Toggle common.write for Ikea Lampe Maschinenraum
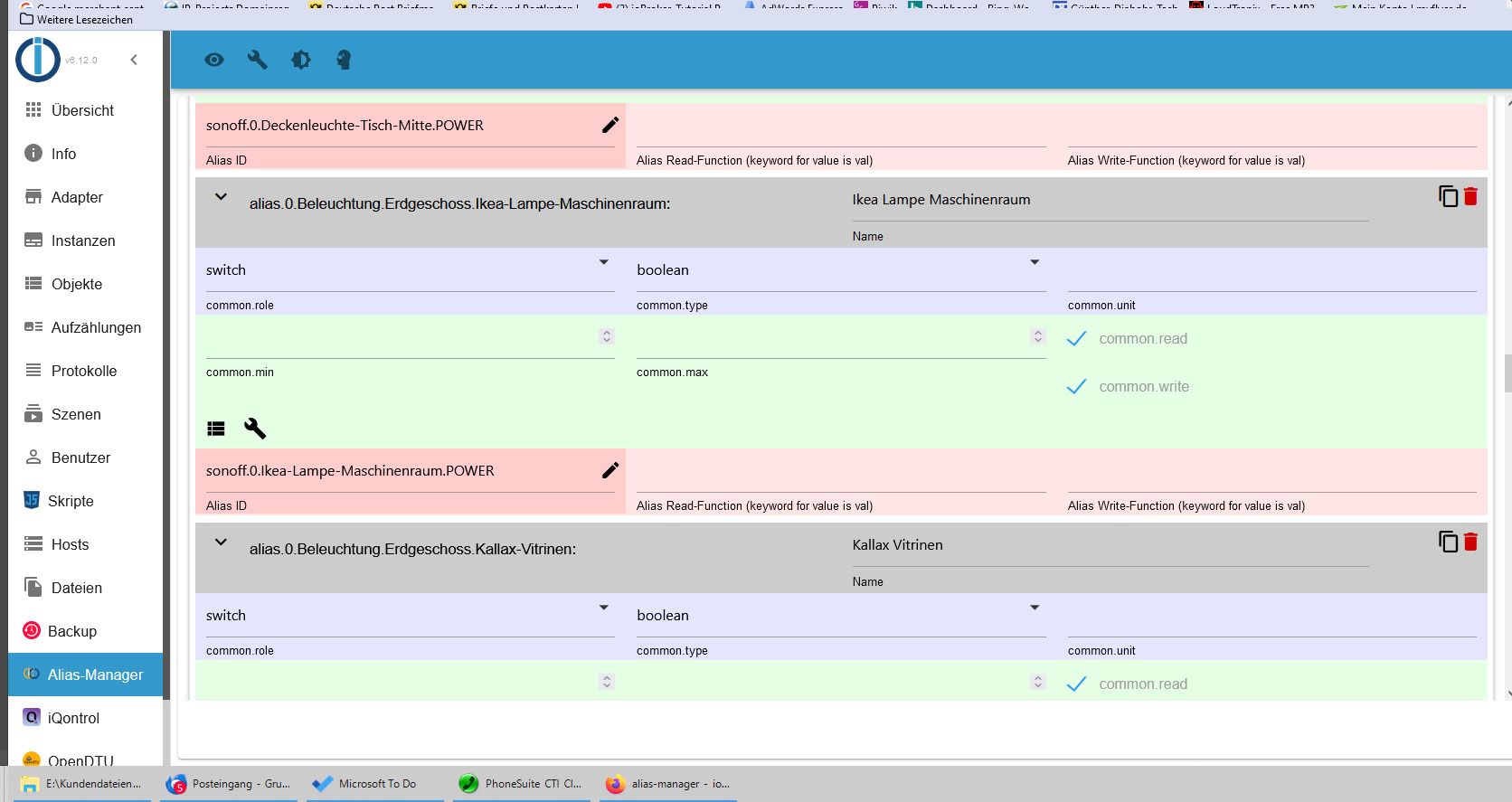Screen dimensions: 1512x802 [x=1076, y=387]
